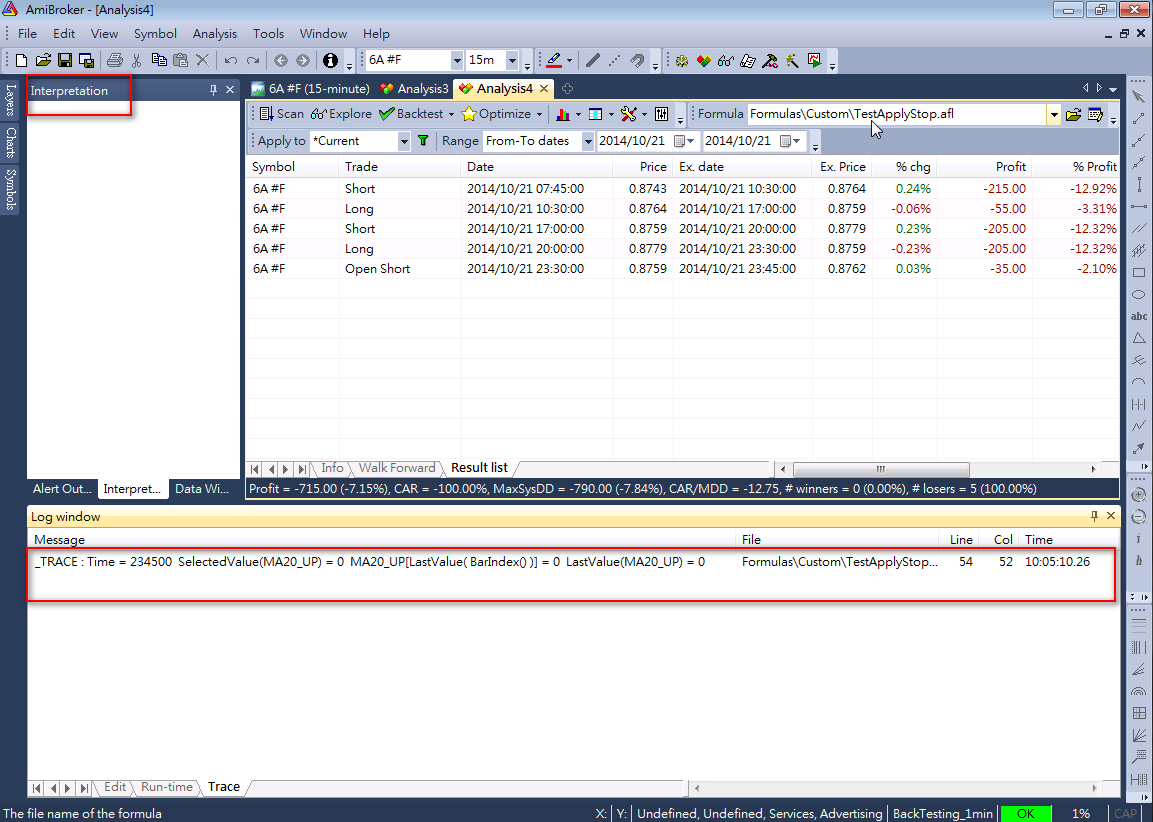This screenshot has height=822, width=1153.
Task: Open the formula editor icon
Action: pyautogui.click(x=1096, y=114)
